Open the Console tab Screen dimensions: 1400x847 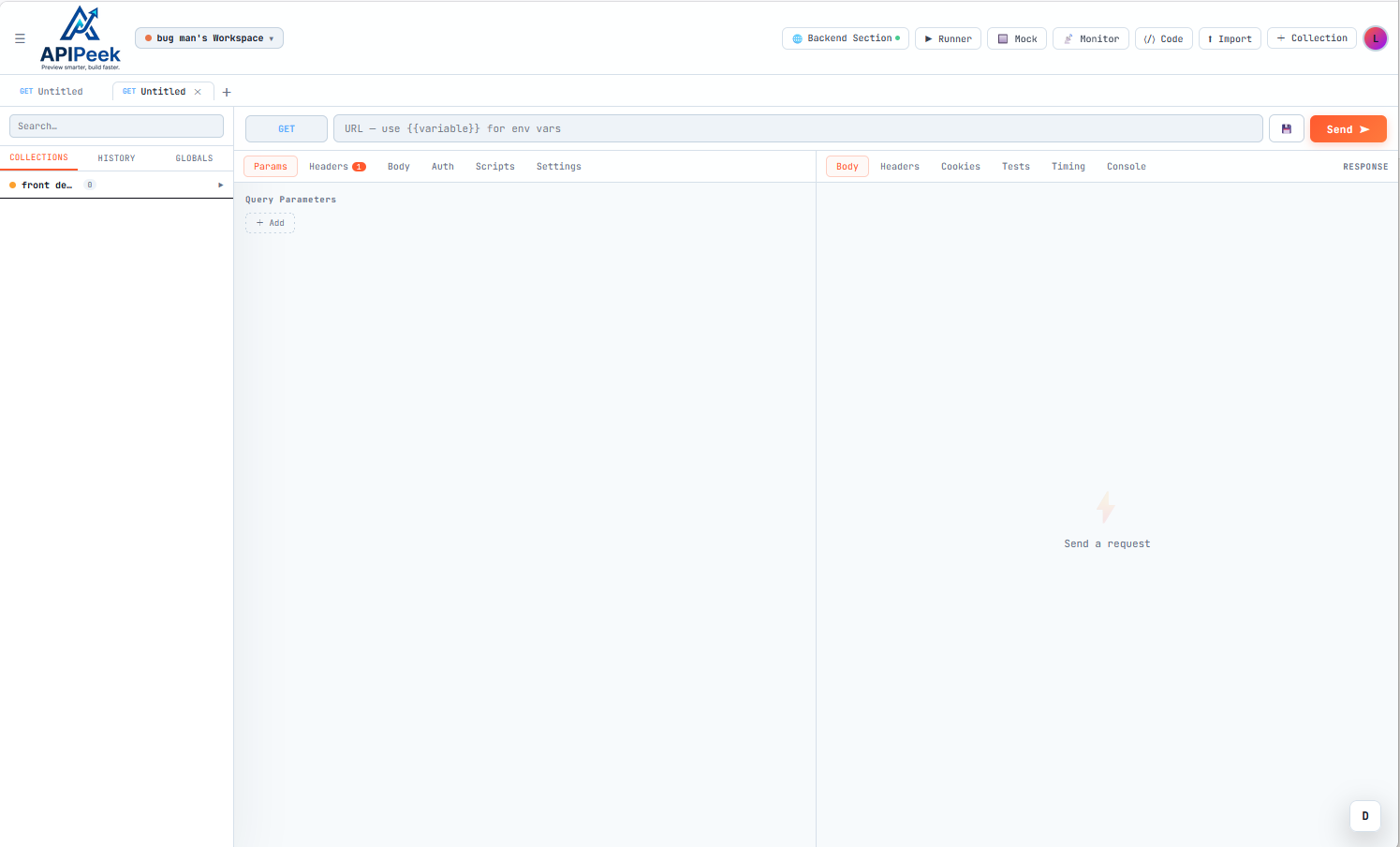(x=1127, y=167)
